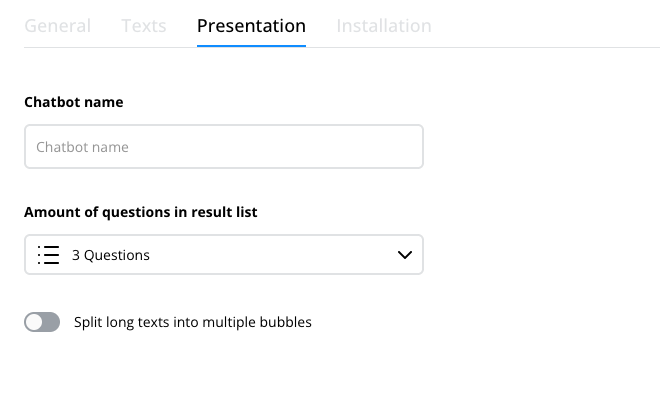Click the empty middle of the questions dropdown
Image resolution: width=660 pixels, height=395 pixels.
pyautogui.click(x=274, y=255)
